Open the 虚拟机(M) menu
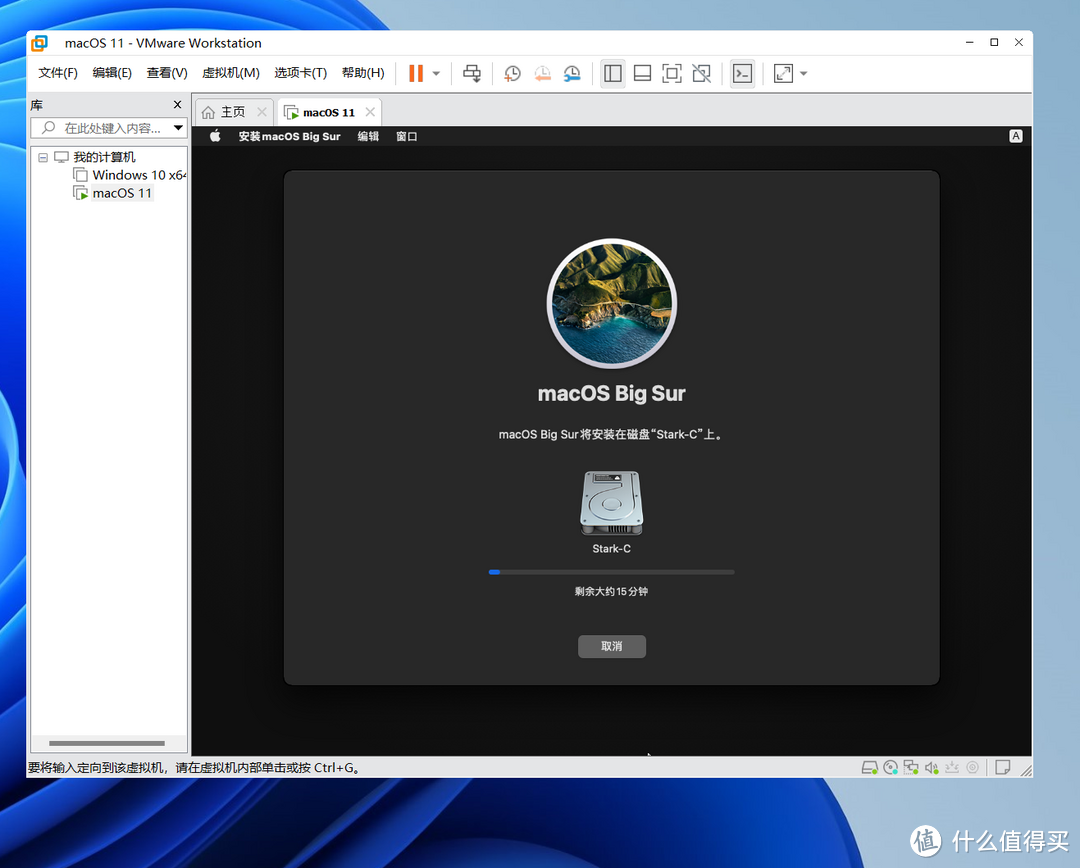 point(231,73)
